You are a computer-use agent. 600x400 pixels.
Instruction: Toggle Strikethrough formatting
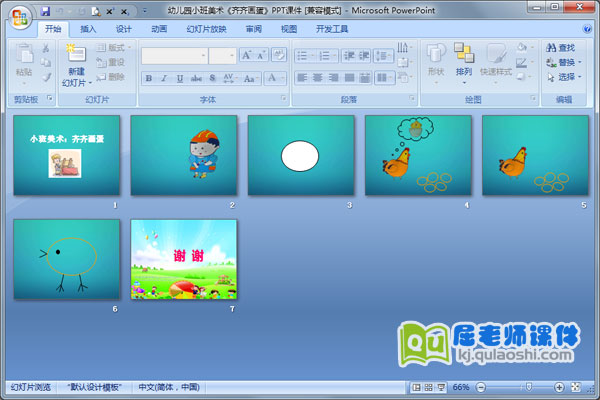tap(196, 78)
